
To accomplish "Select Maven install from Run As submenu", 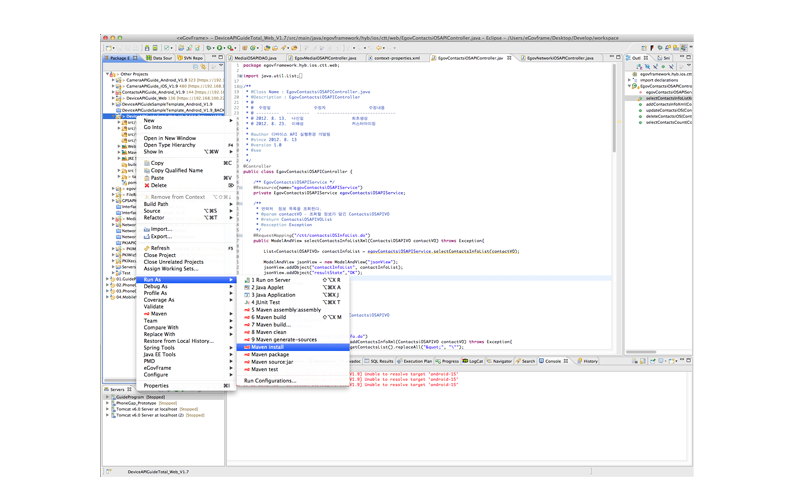I will click(268, 347).
